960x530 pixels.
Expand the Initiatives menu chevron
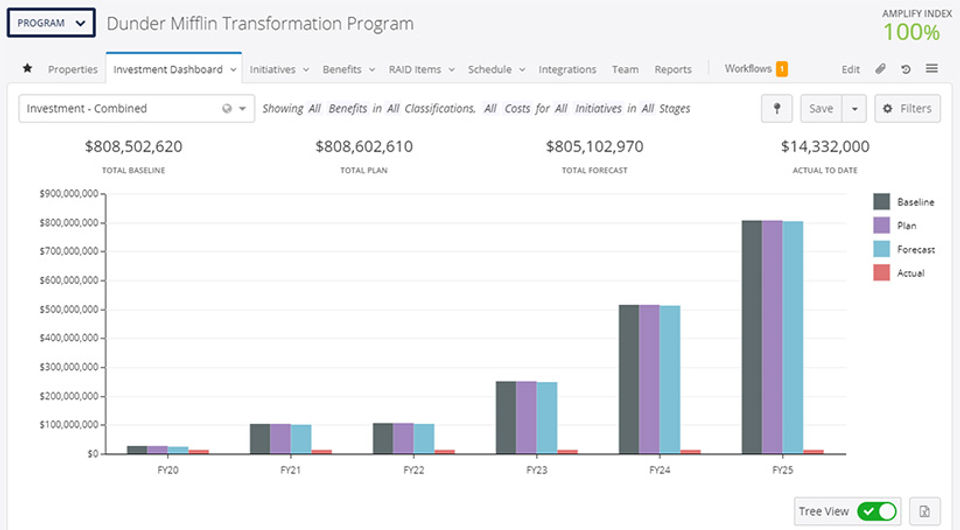[306, 70]
